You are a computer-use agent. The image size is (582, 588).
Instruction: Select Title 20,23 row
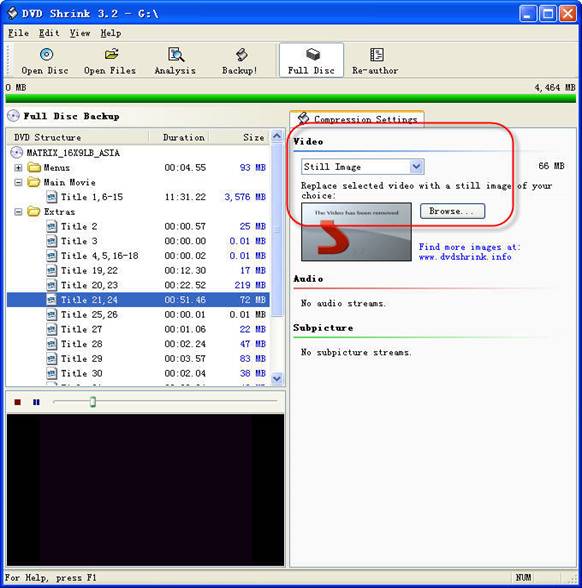138,285
